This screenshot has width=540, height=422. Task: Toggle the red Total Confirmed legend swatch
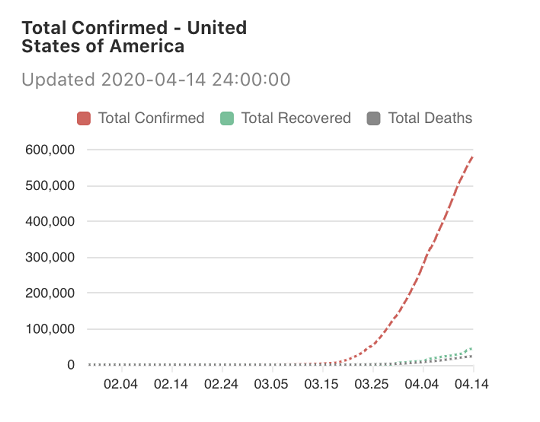tap(84, 118)
